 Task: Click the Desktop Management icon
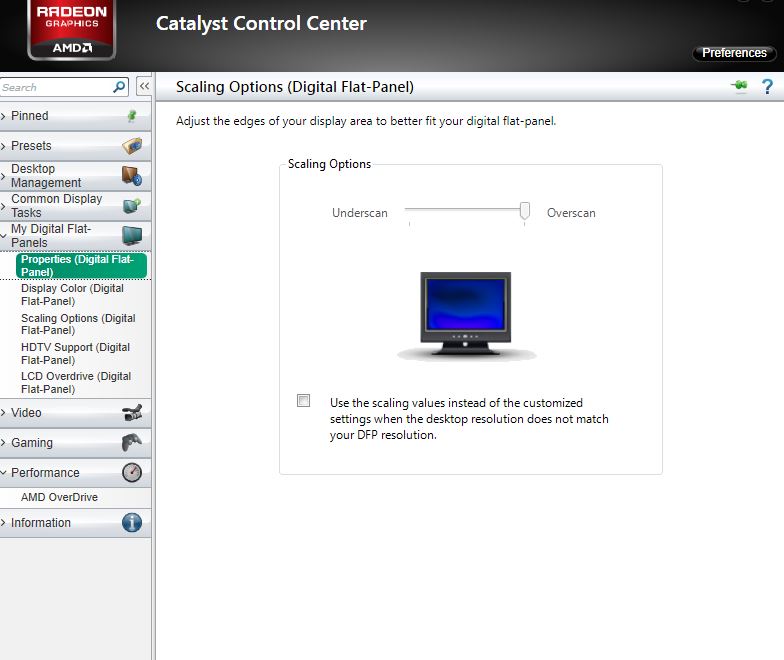tap(132, 176)
